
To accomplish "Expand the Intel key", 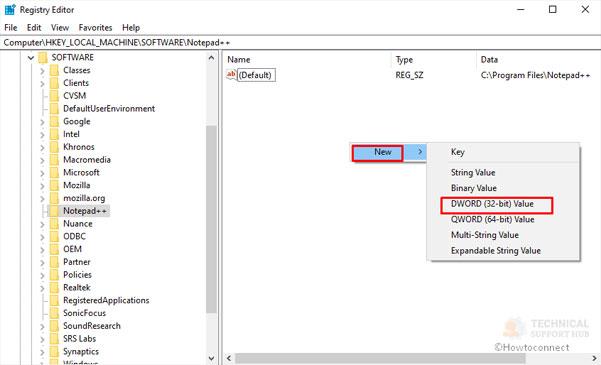I will pyautogui.click(x=43, y=135).
